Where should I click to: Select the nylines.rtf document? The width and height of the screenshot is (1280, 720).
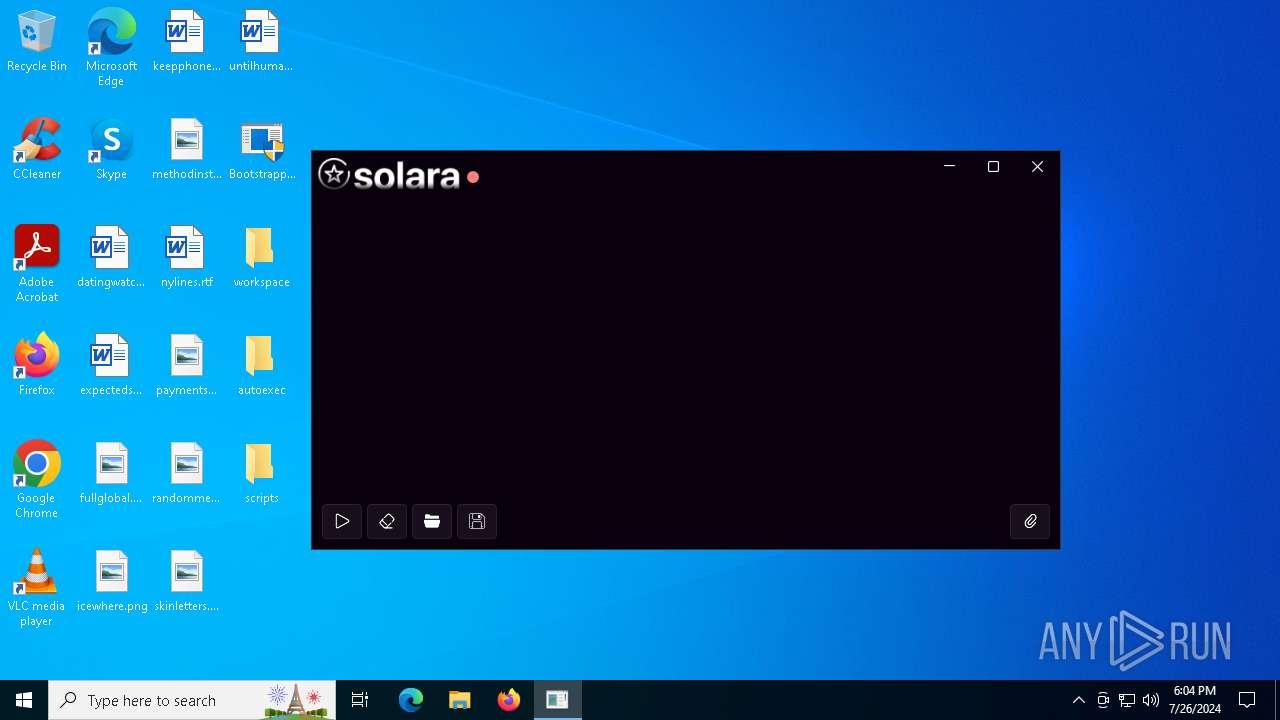pyautogui.click(x=186, y=258)
